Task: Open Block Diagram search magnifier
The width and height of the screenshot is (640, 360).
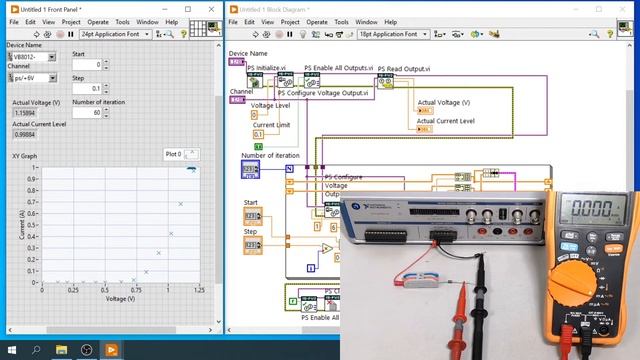Action: pyautogui.click(x=595, y=34)
